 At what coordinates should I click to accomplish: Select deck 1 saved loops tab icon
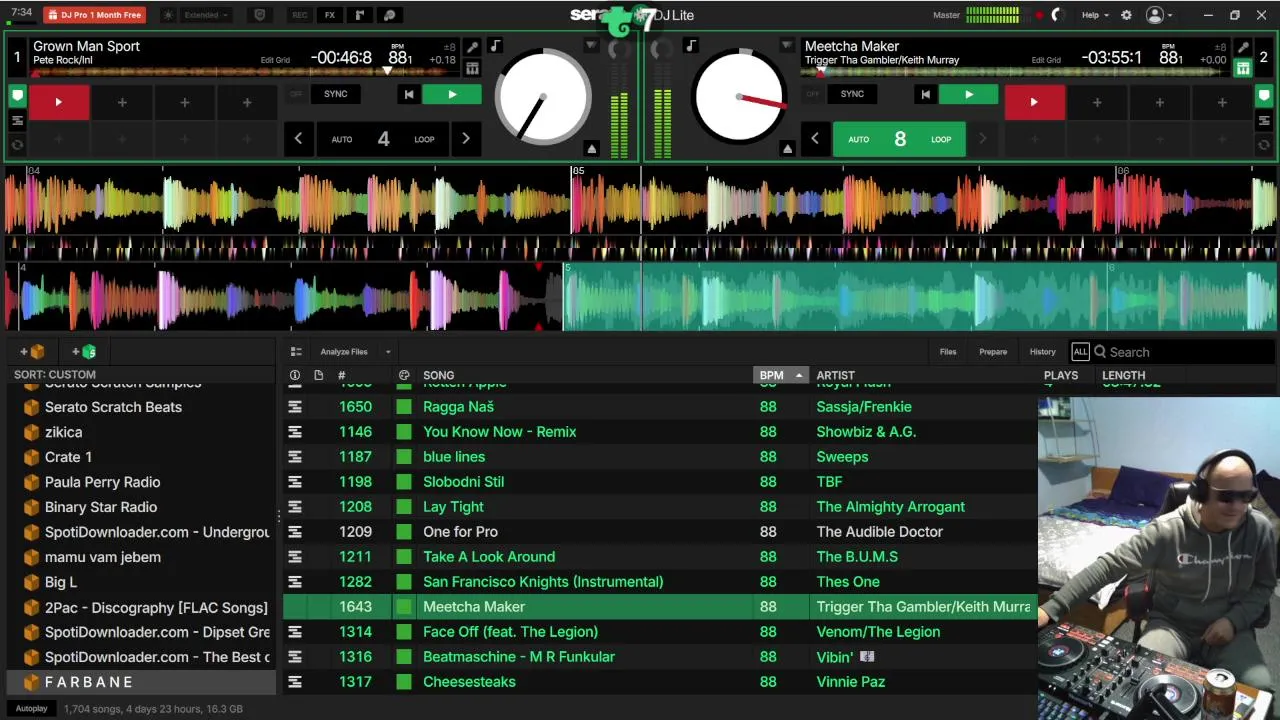click(x=17, y=121)
